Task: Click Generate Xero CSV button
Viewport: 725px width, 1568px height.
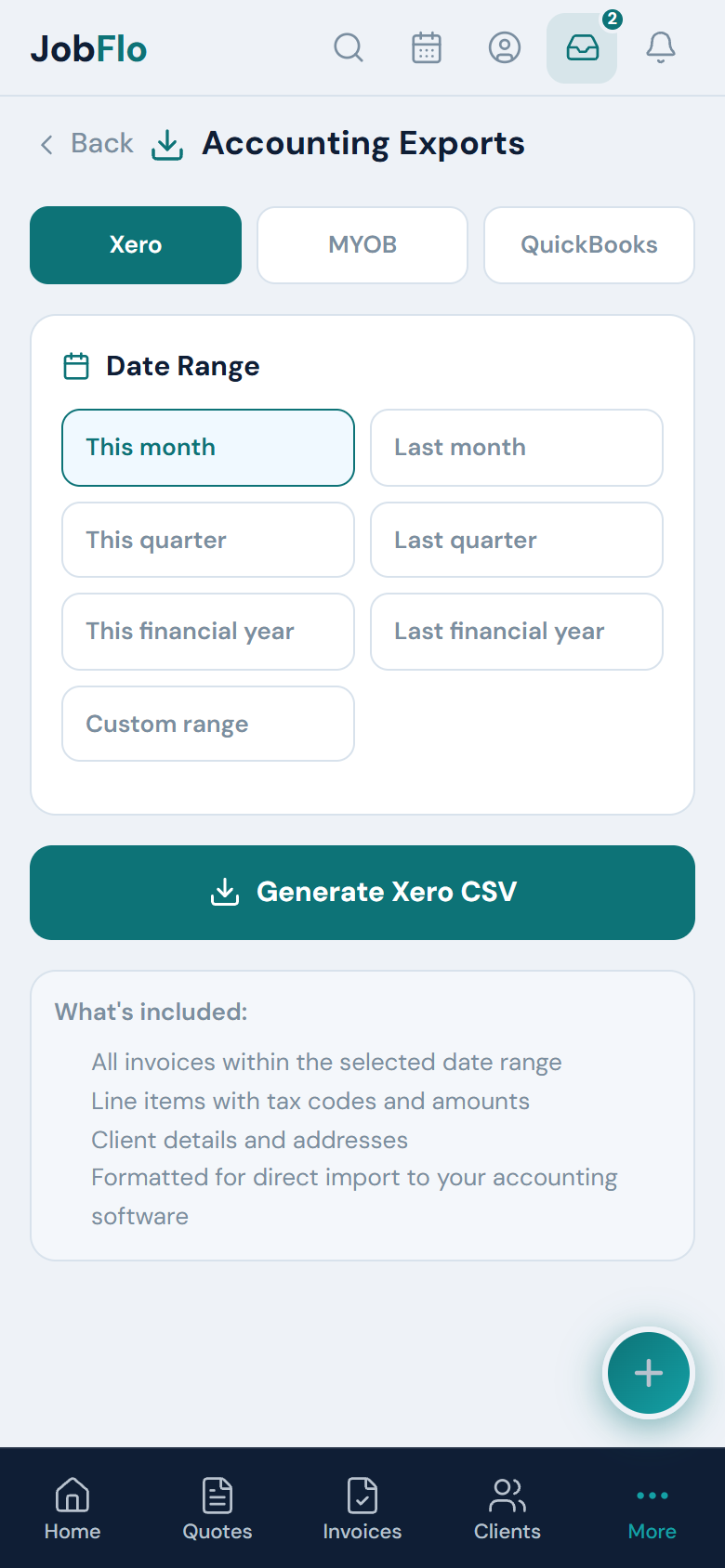Action: point(362,893)
